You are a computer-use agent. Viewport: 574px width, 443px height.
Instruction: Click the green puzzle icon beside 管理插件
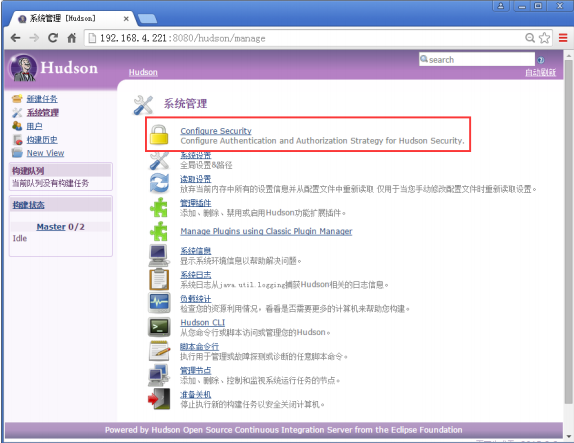(159, 207)
